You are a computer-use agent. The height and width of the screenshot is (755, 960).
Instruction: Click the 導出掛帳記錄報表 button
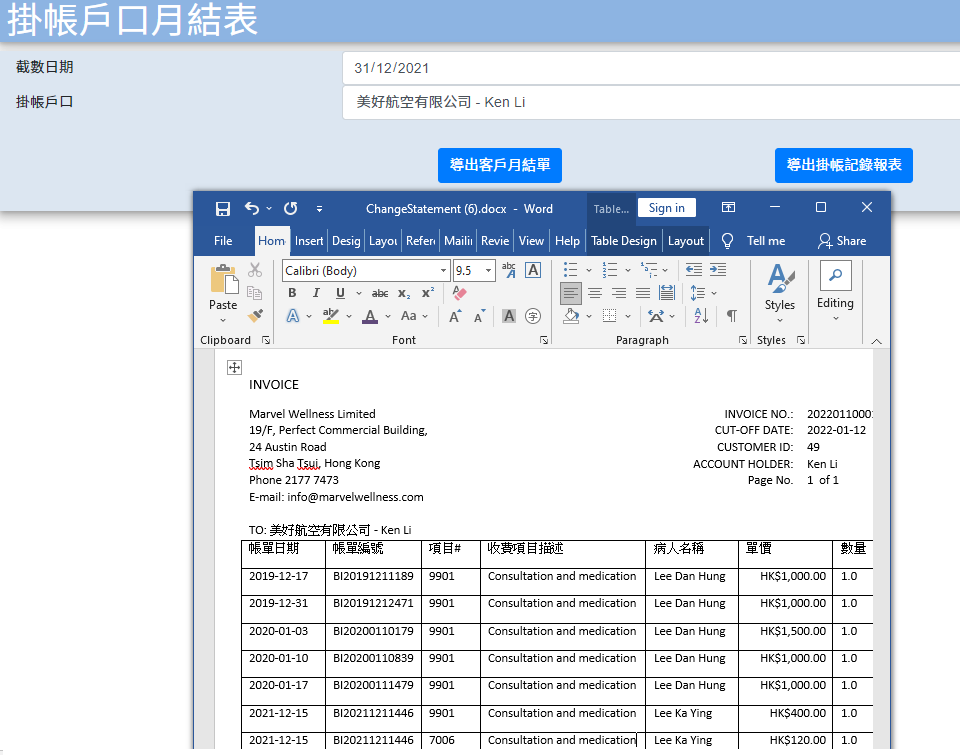[x=844, y=165]
